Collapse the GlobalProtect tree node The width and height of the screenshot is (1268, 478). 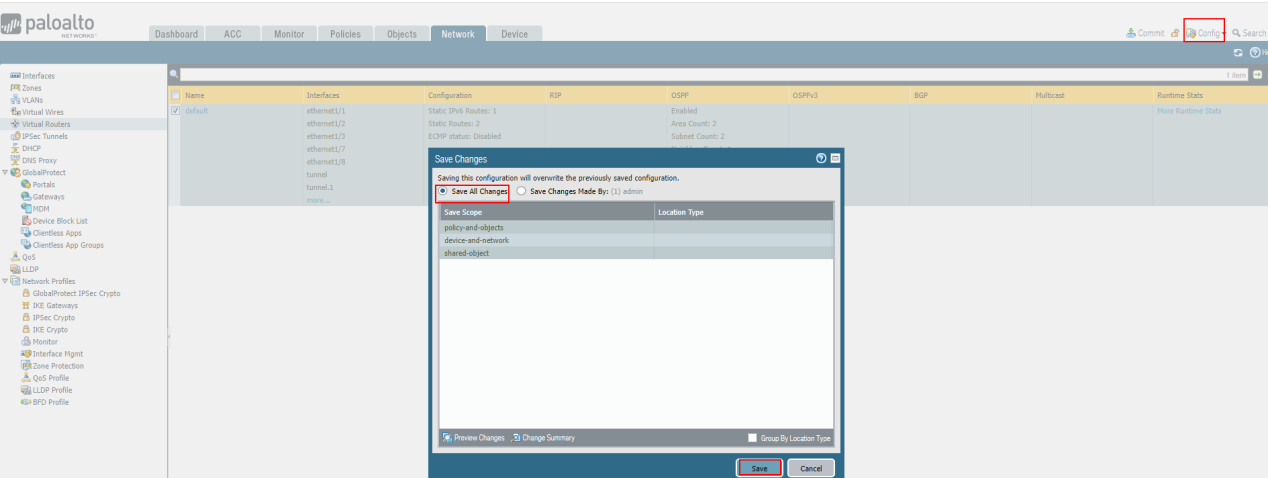pos(4,173)
